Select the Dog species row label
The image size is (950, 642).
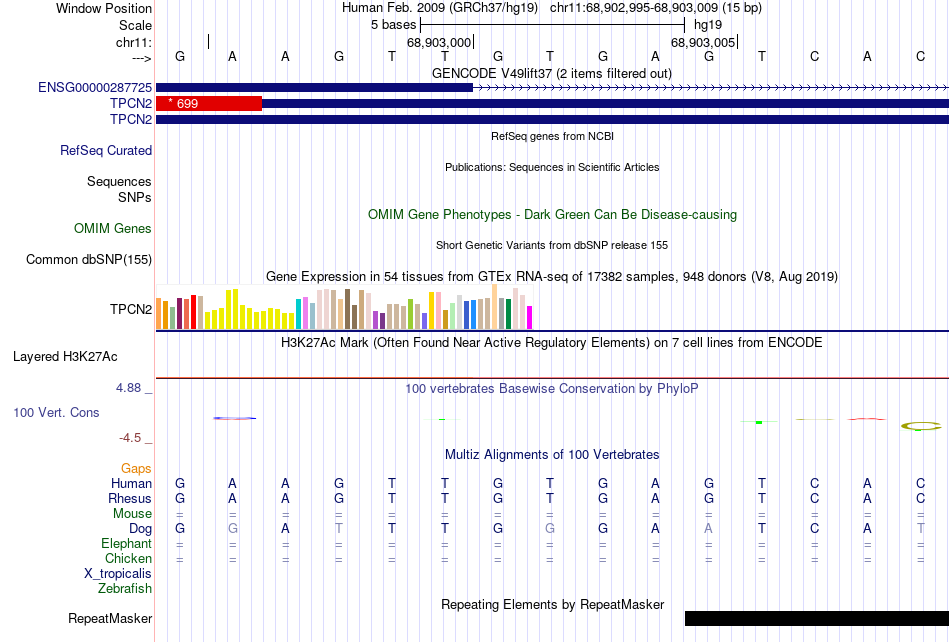141,529
